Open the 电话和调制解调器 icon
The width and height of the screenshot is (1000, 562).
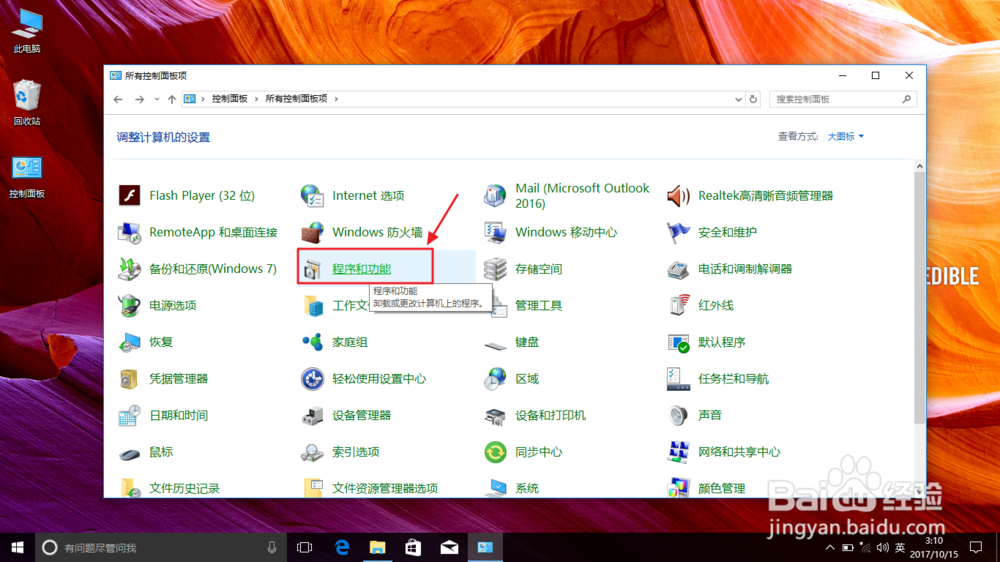pyautogui.click(x=678, y=269)
